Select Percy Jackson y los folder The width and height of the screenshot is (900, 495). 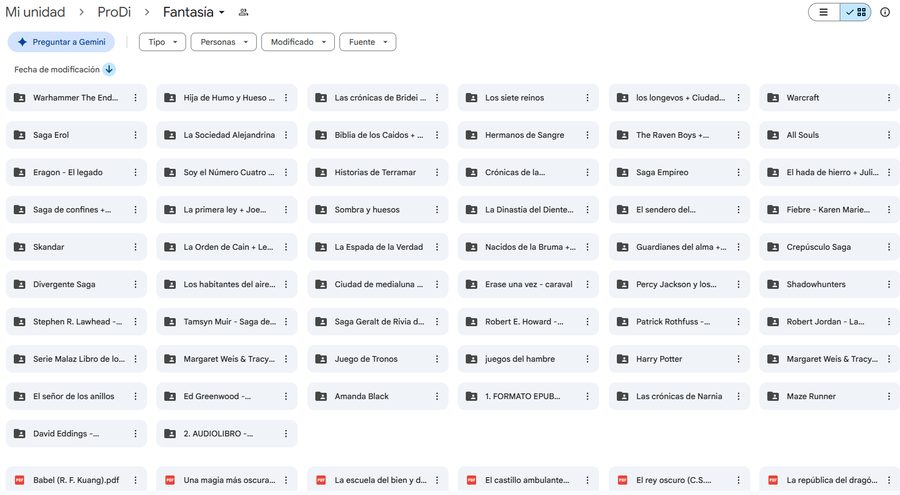(x=679, y=284)
